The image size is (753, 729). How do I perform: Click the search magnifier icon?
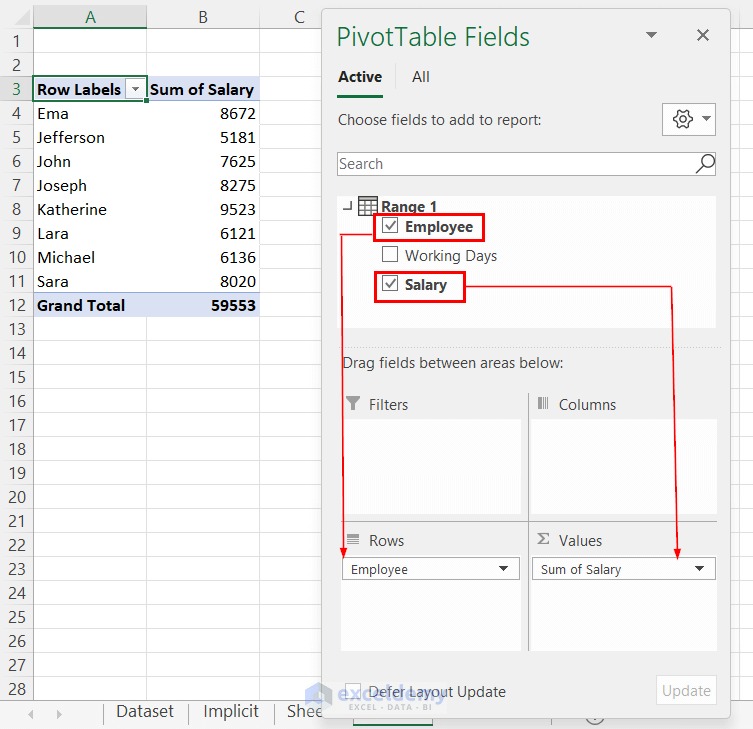tap(705, 163)
